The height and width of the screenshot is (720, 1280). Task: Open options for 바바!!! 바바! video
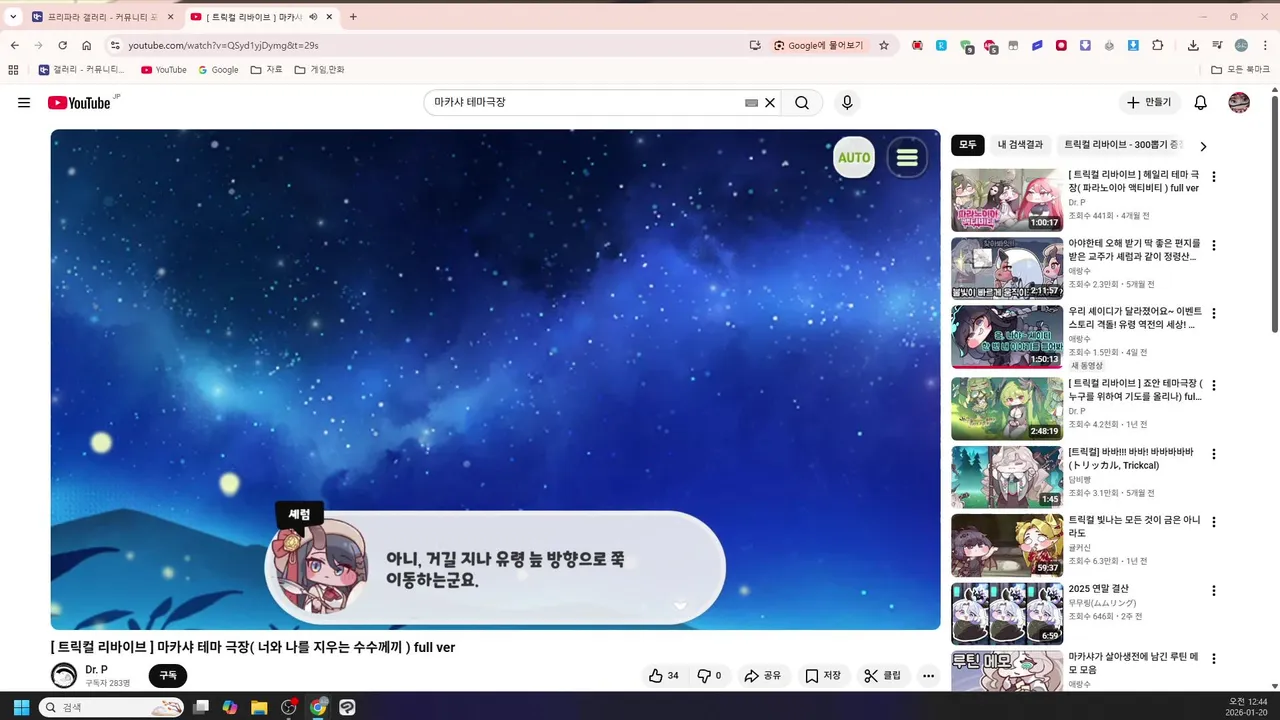coord(1214,454)
